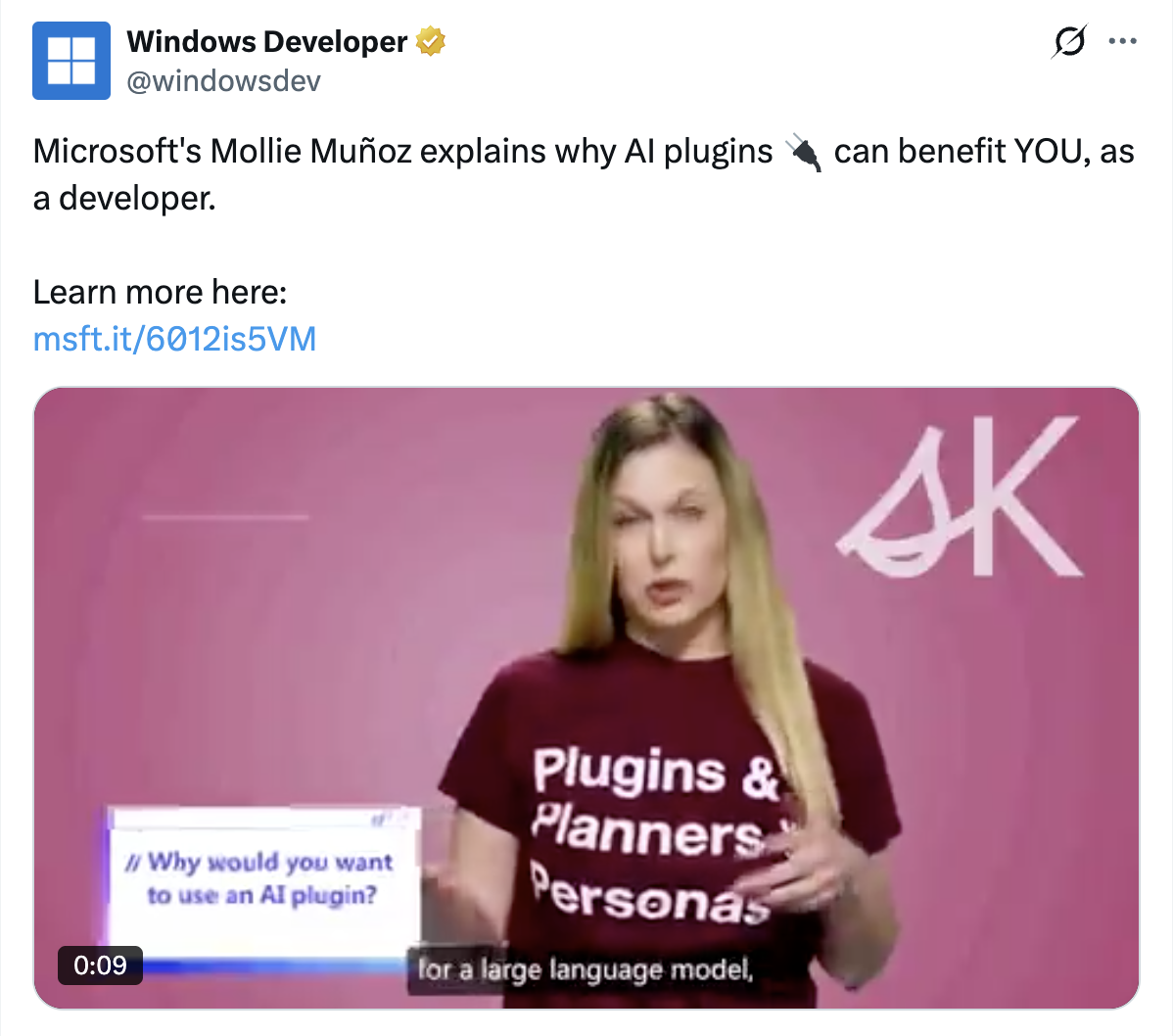Image resolution: width=1173 pixels, height=1036 pixels.
Task: Open Grok explain icon beside more menu
Action: point(1069,41)
